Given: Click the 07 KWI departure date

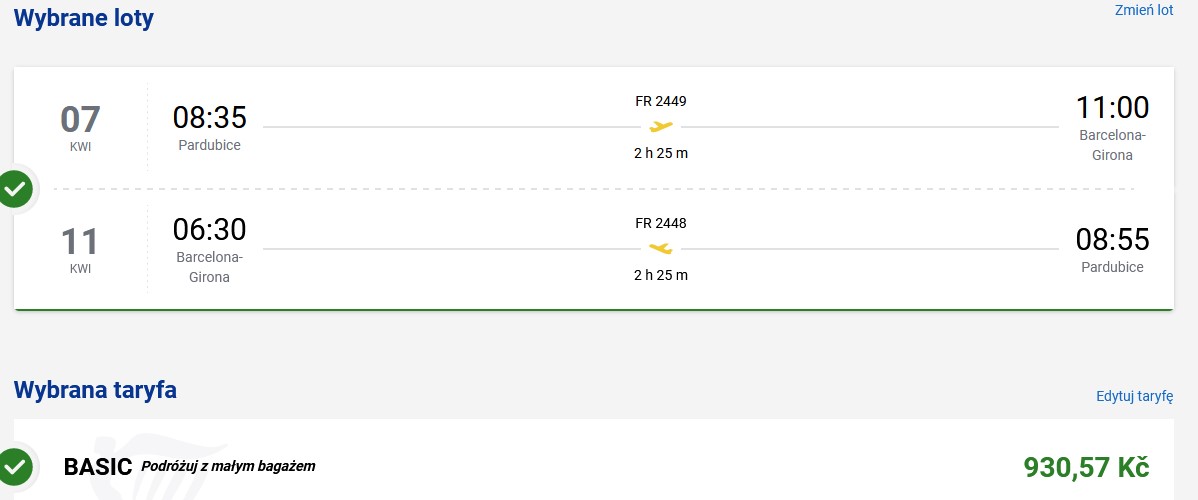Looking at the screenshot, I should (80, 128).
